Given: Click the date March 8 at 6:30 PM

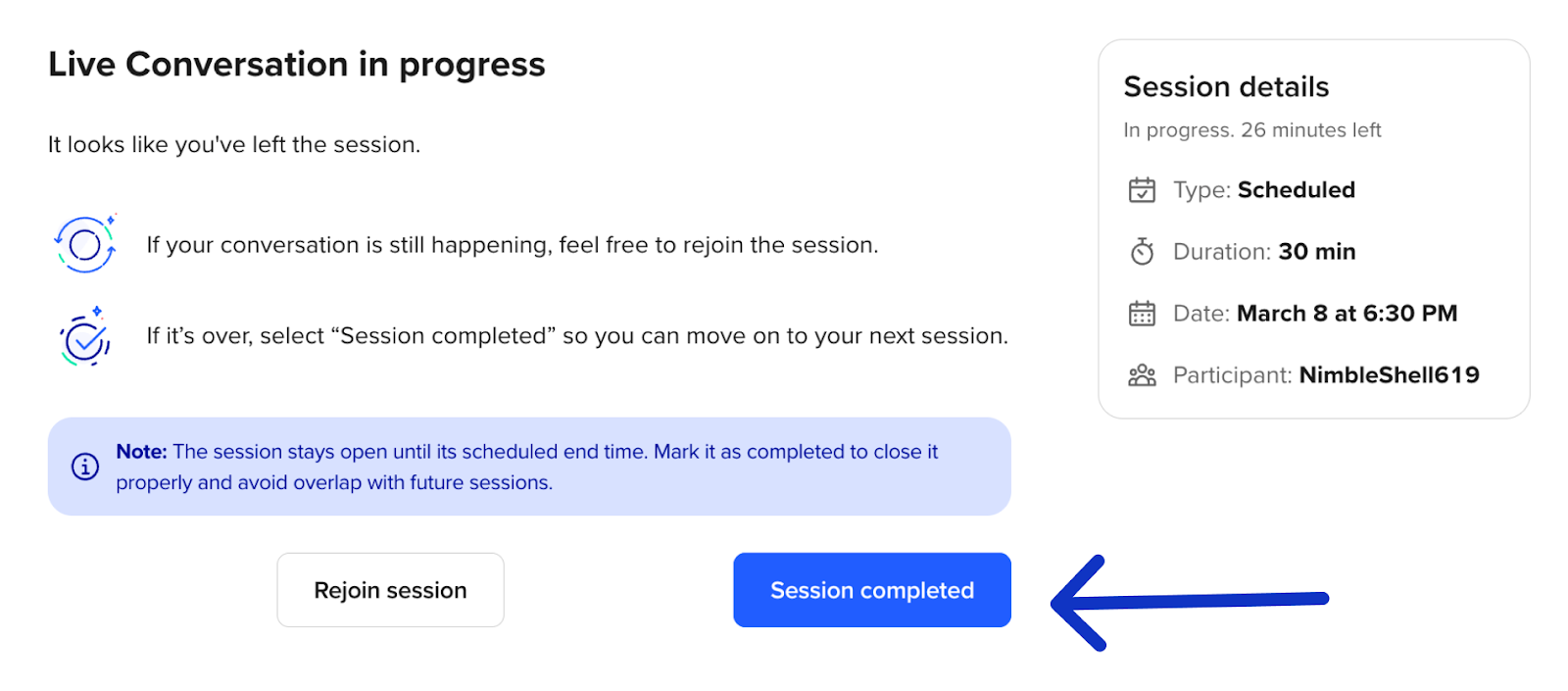Looking at the screenshot, I should 1347,314.
